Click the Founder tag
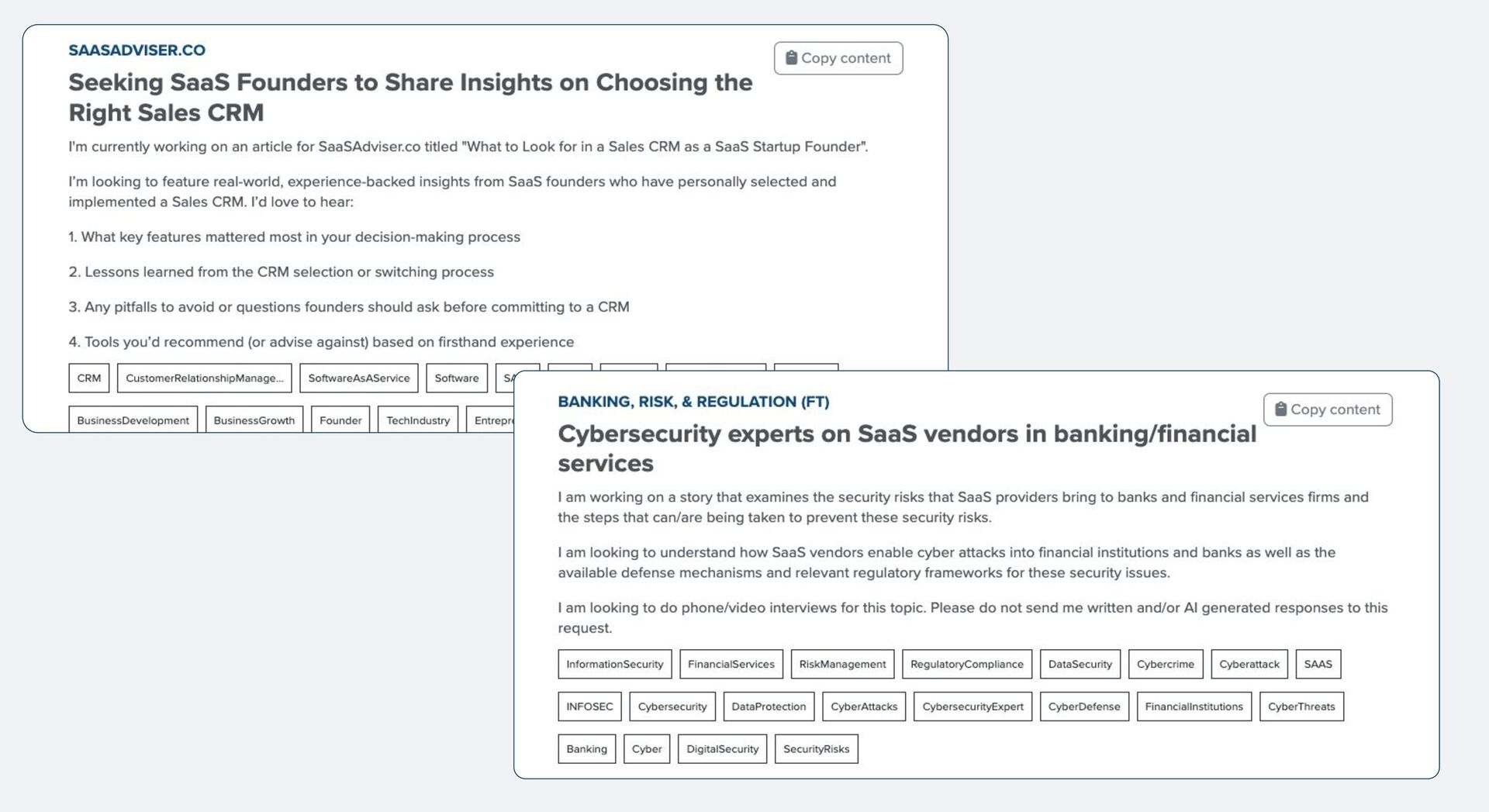 pyautogui.click(x=340, y=420)
